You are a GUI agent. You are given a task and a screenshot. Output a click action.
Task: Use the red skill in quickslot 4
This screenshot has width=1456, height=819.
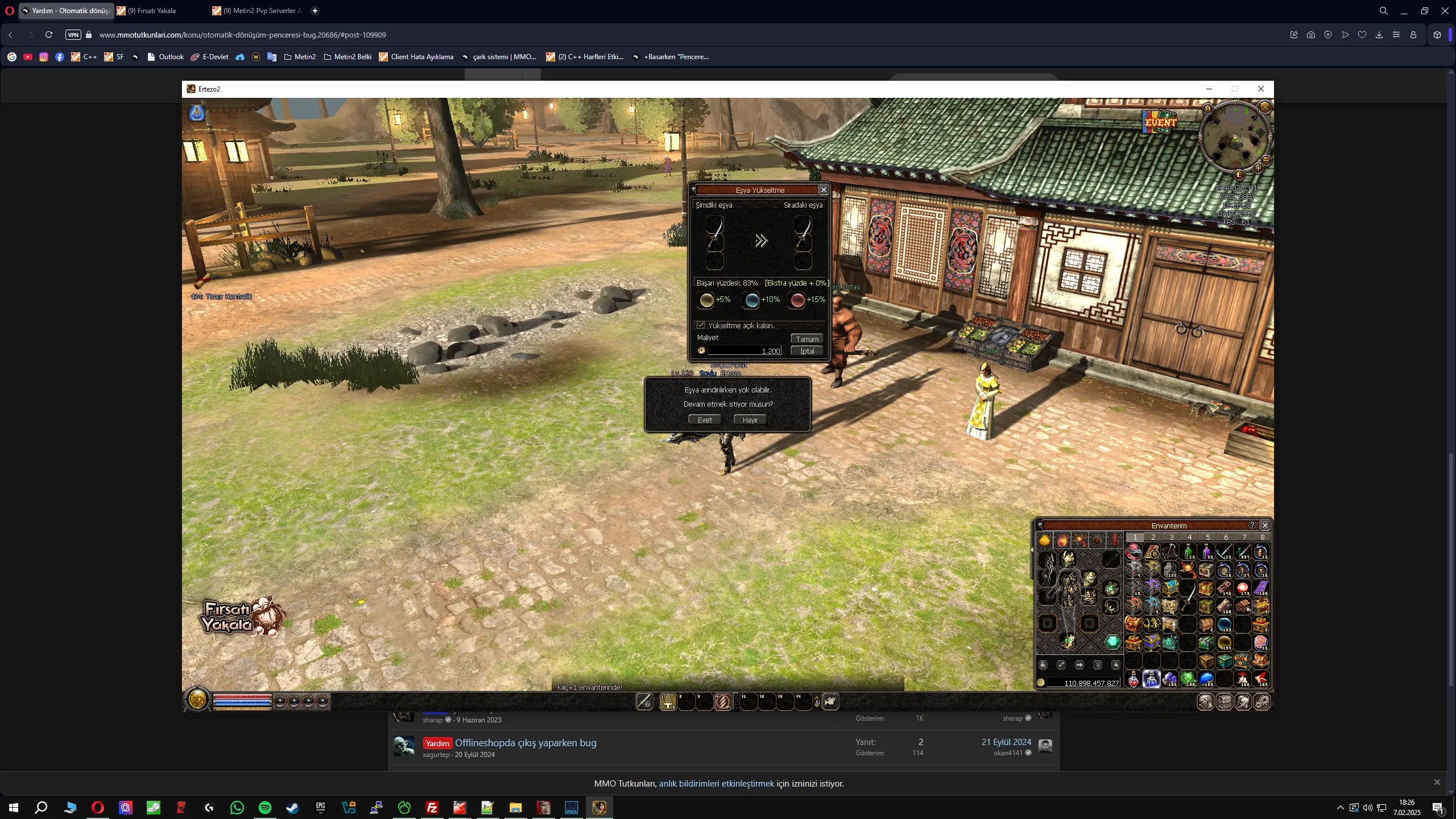coord(723,702)
